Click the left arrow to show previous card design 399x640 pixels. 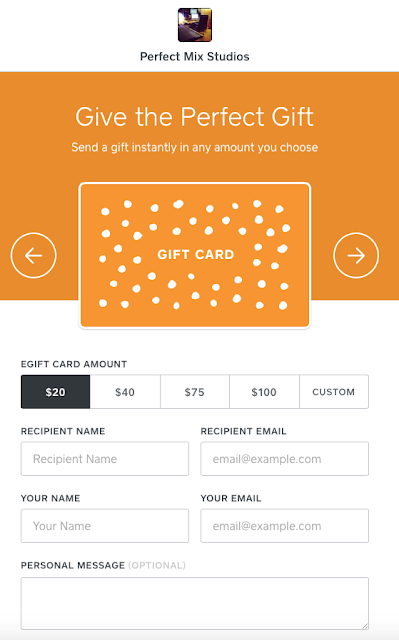pos(33,256)
